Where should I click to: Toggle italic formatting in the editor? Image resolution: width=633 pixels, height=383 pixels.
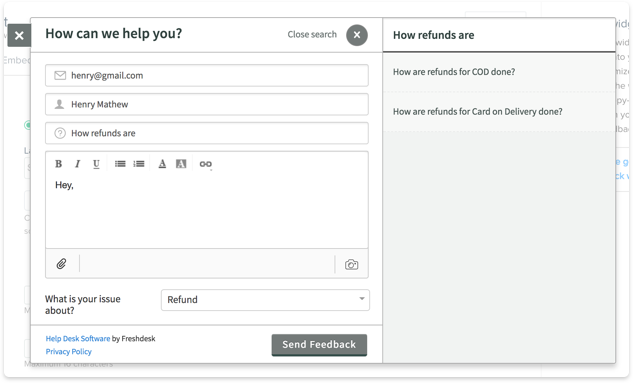[x=78, y=164]
